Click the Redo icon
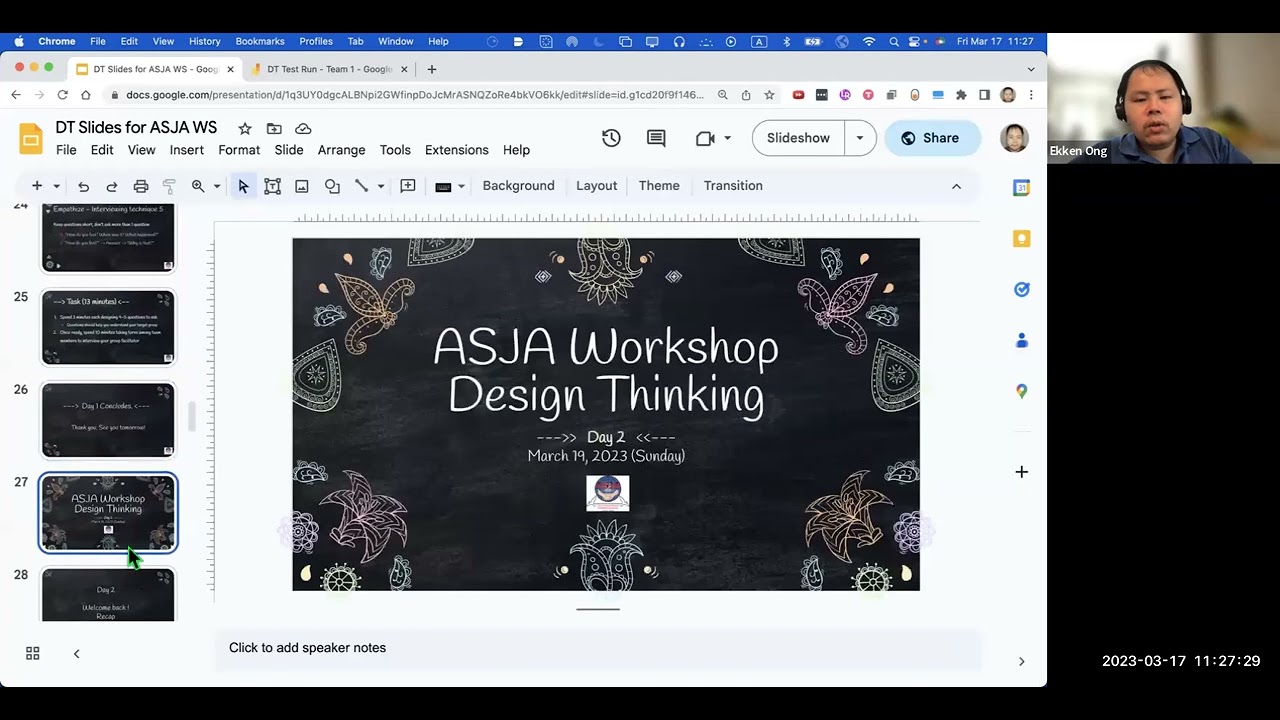Screen dimensions: 1280x720 (x=112, y=186)
